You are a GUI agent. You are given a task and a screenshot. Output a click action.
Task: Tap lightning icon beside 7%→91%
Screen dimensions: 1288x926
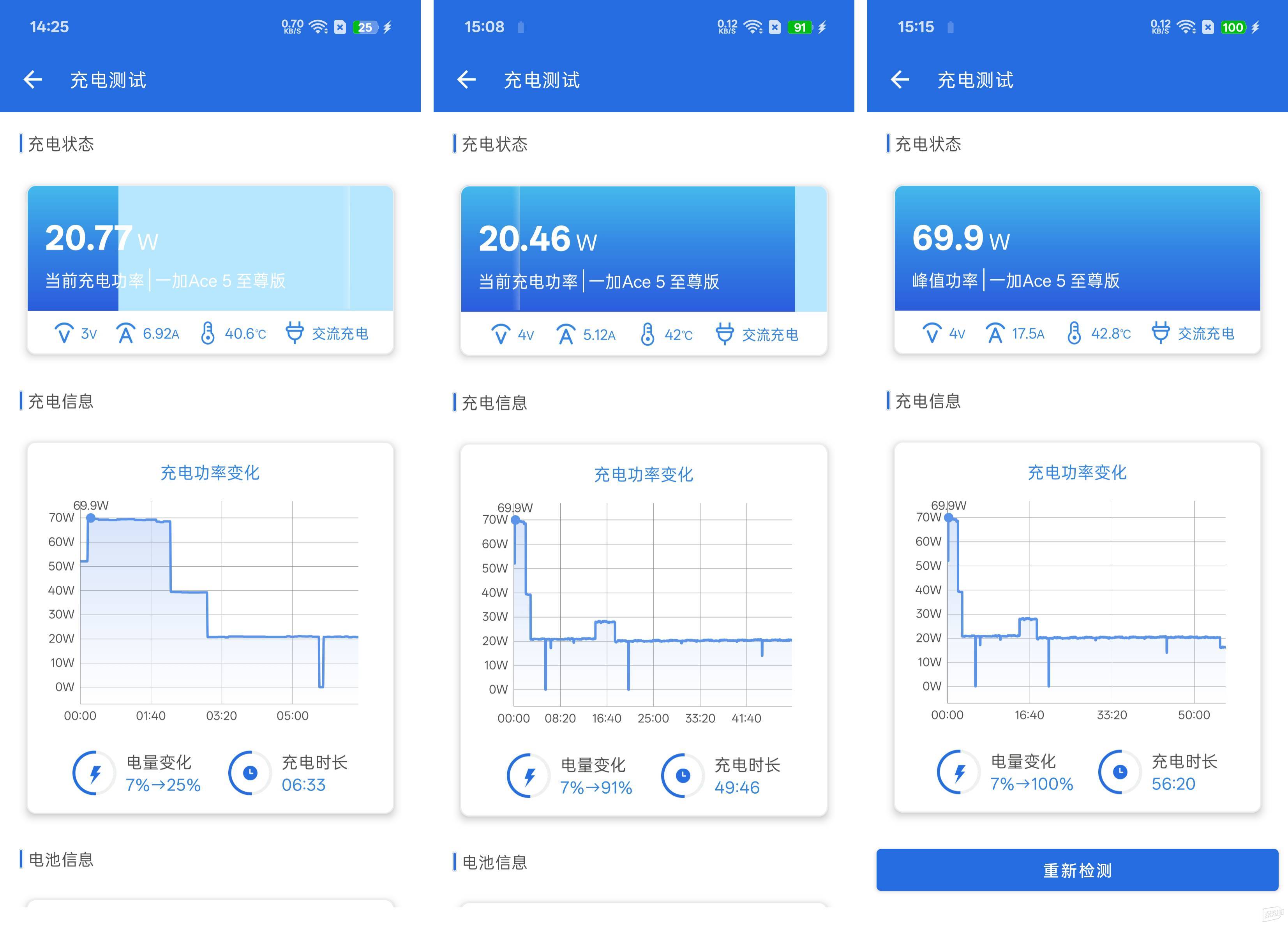click(x=529, y=776)
